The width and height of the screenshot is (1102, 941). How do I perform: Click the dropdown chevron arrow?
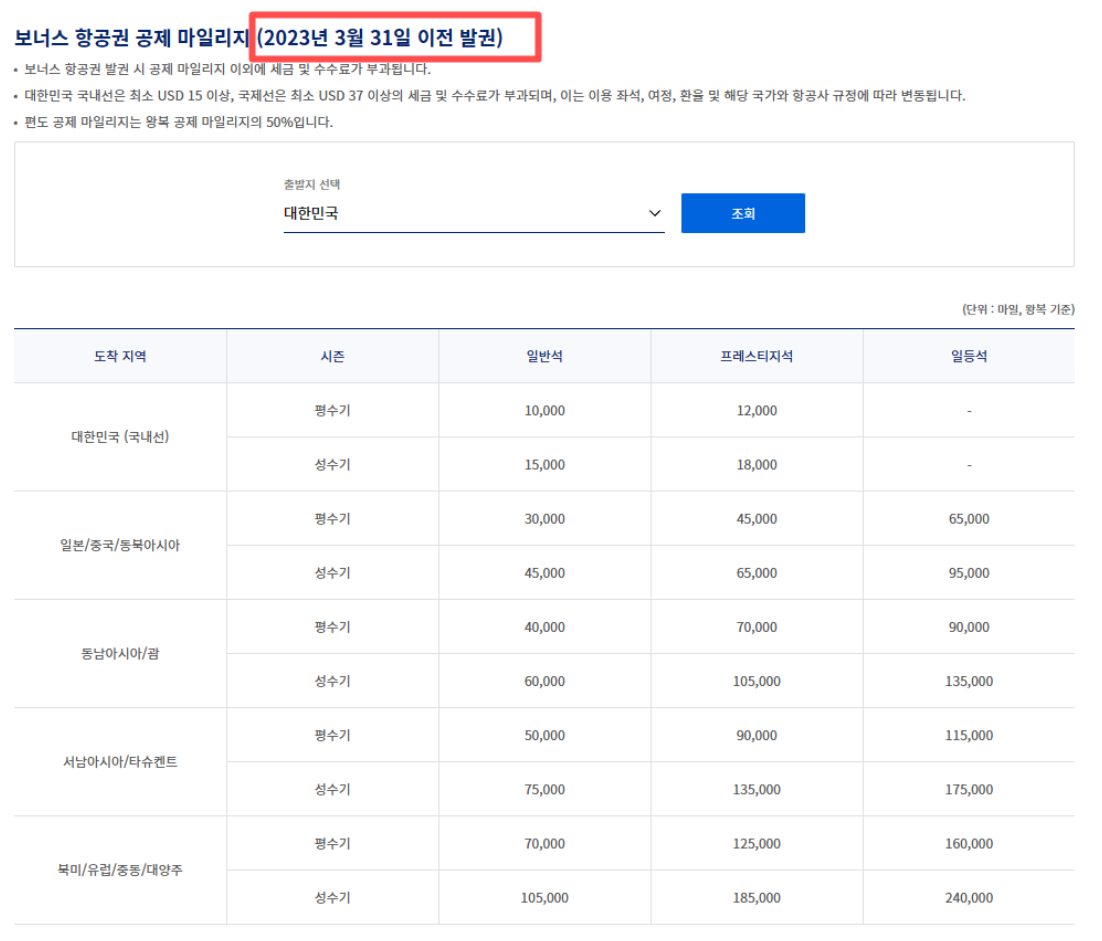point(655,212)
